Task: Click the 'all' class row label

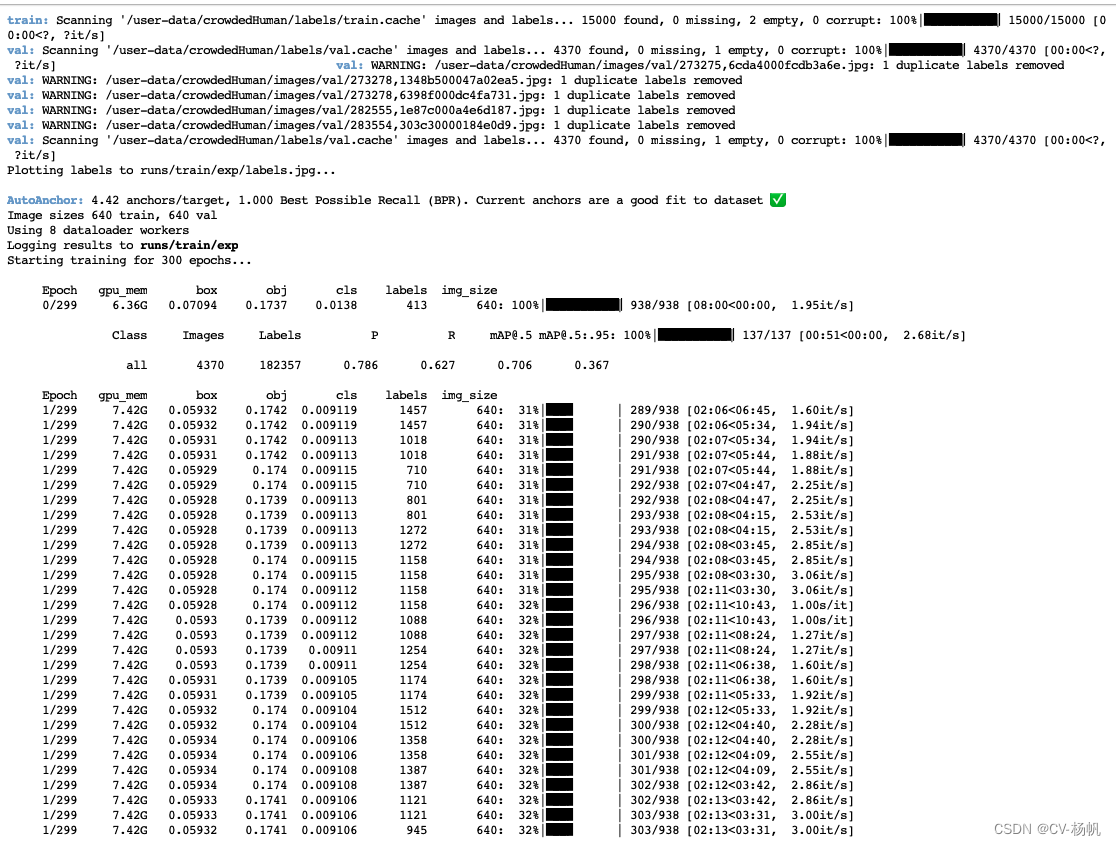Action: click(137, 365)
